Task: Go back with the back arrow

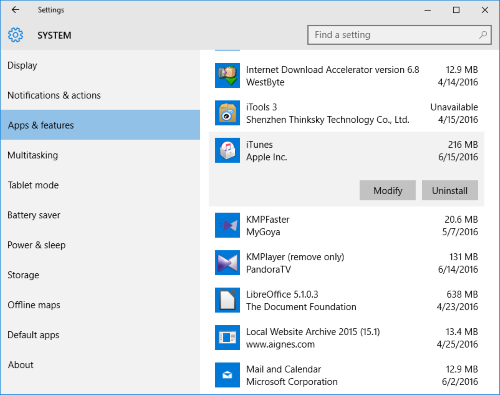Action: tap(15, 10)
